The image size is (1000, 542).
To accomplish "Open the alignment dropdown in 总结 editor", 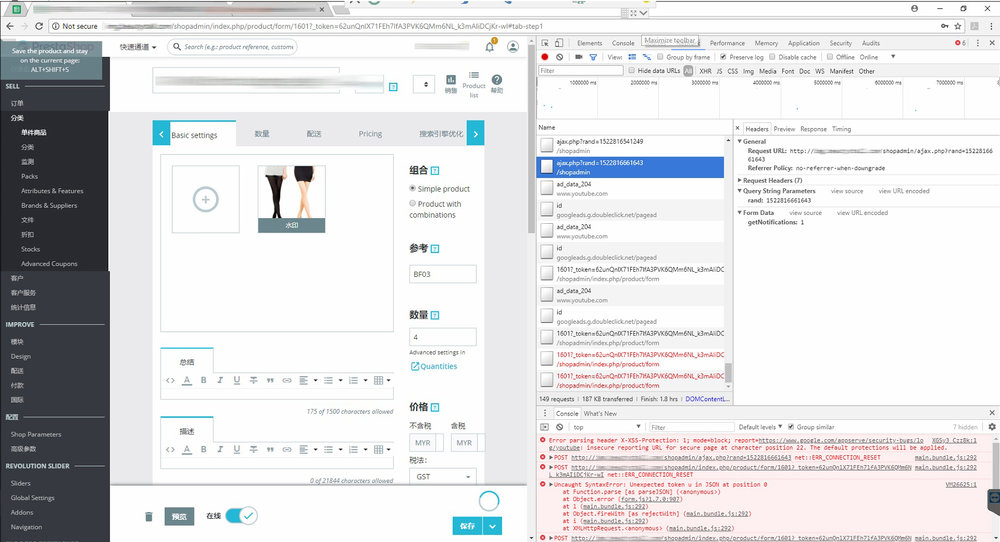I will point(307,380).
